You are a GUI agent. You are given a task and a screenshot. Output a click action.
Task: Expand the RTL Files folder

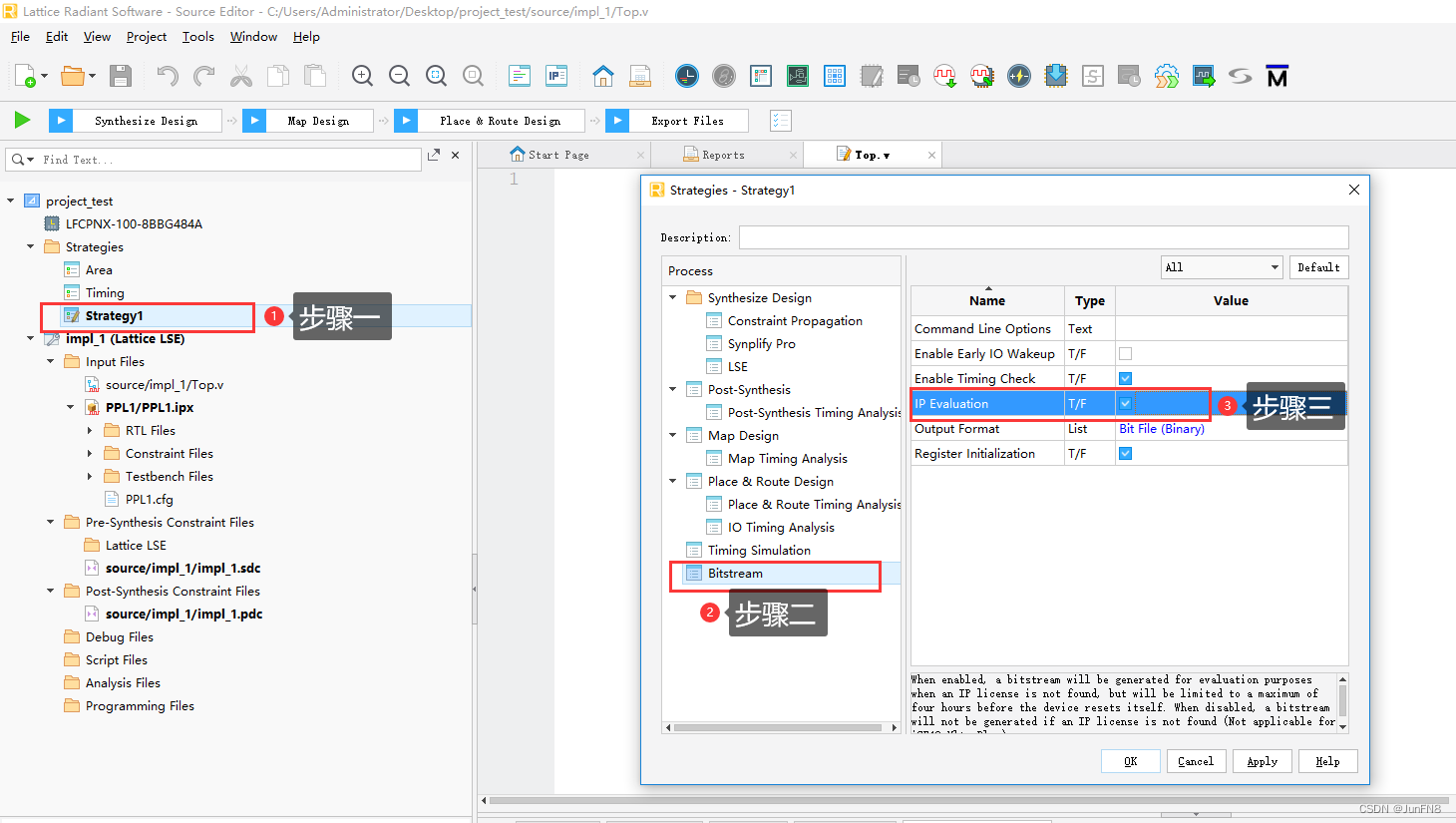(91, 430)
